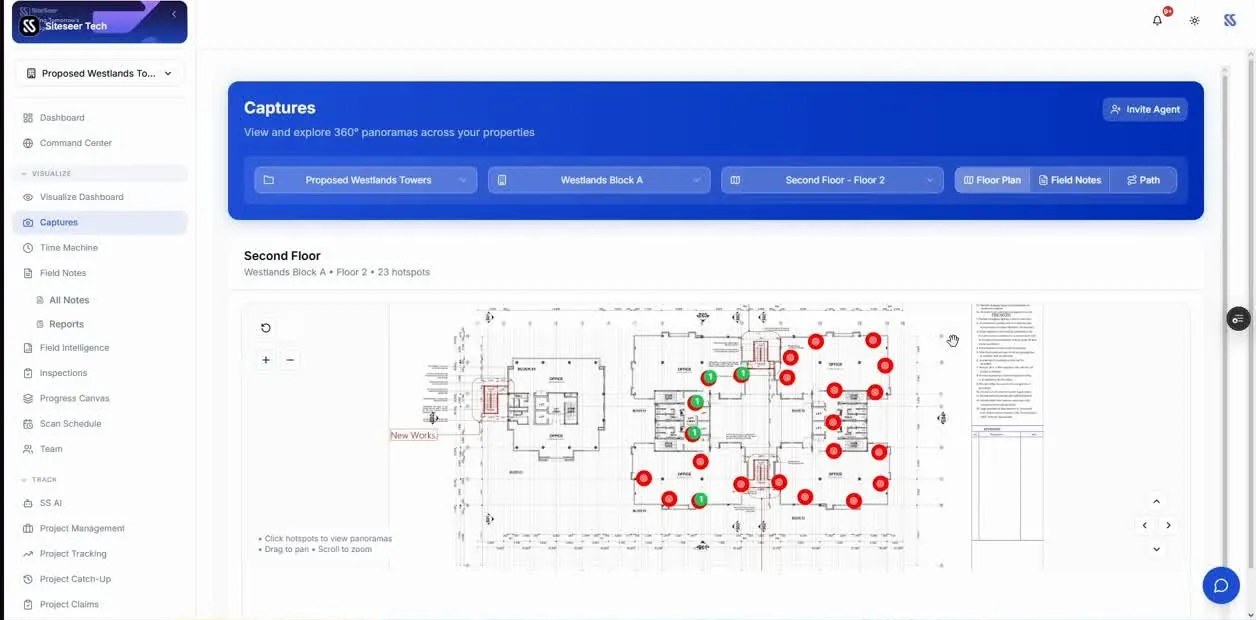Image resolution: width=1256 pixels, height=620 pixels.
Task: Click the SS AI icon in sidebar
Action: click(28, 503)
